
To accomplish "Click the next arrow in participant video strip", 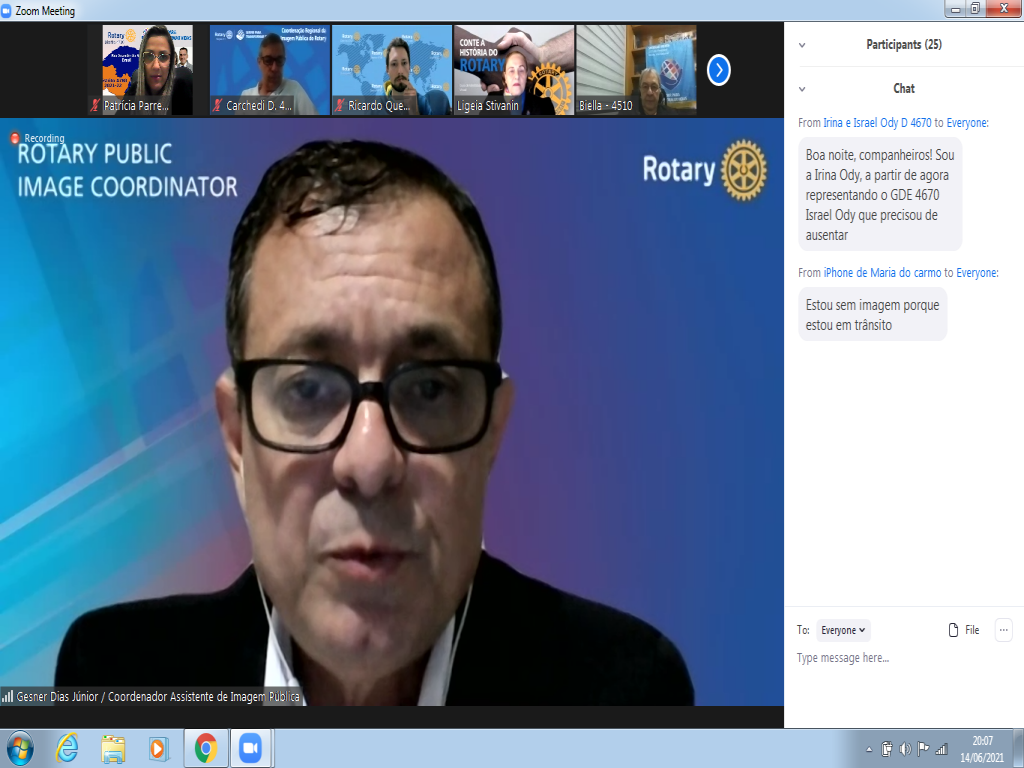I will pos(719,70).
